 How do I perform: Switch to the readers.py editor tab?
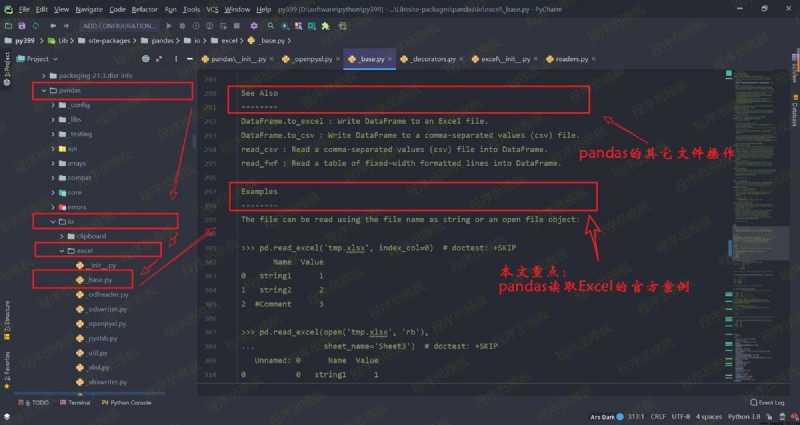tap(571, 59)
